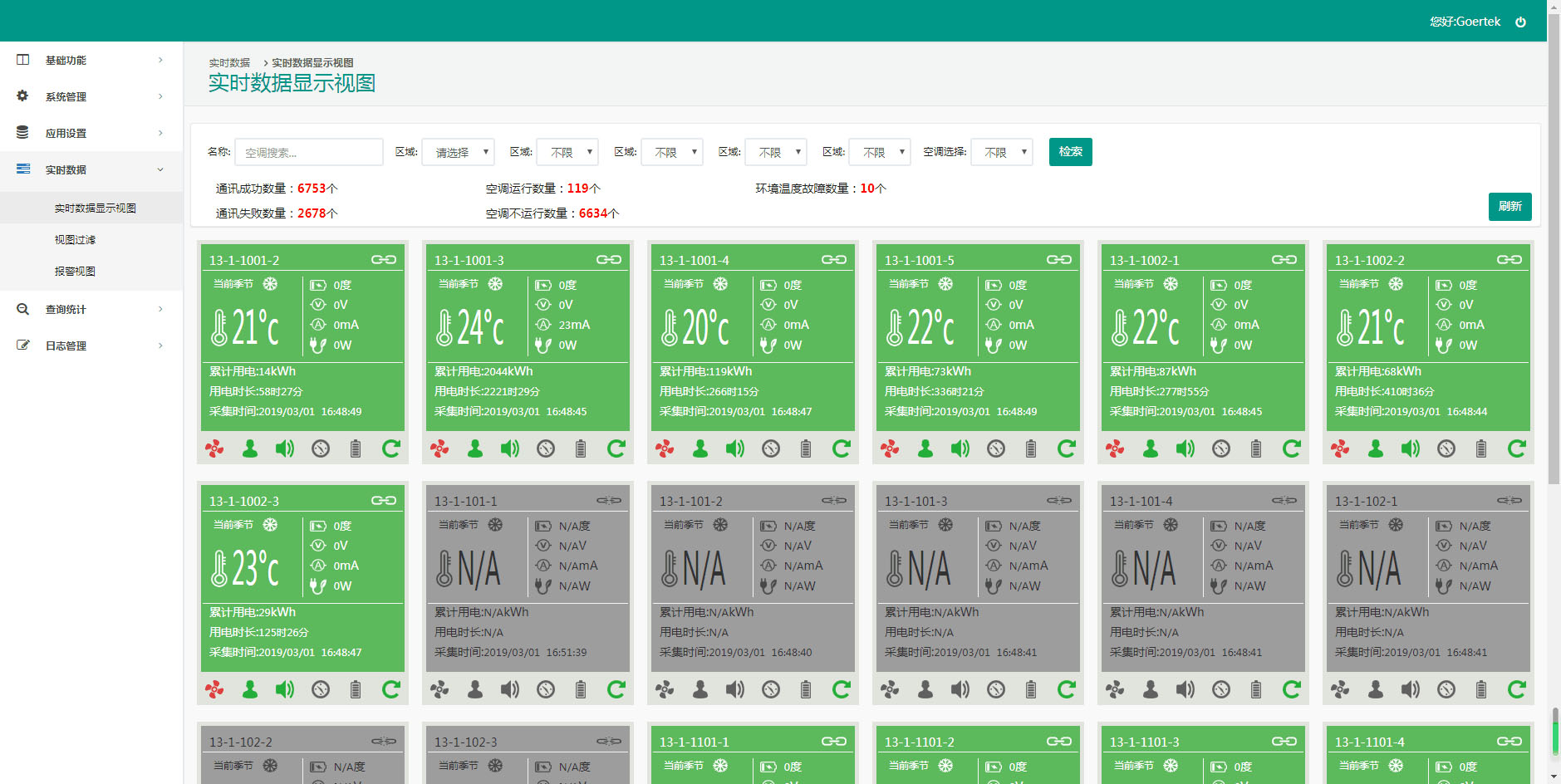
Task: Click the 检索 search button
Action: 1070,152
